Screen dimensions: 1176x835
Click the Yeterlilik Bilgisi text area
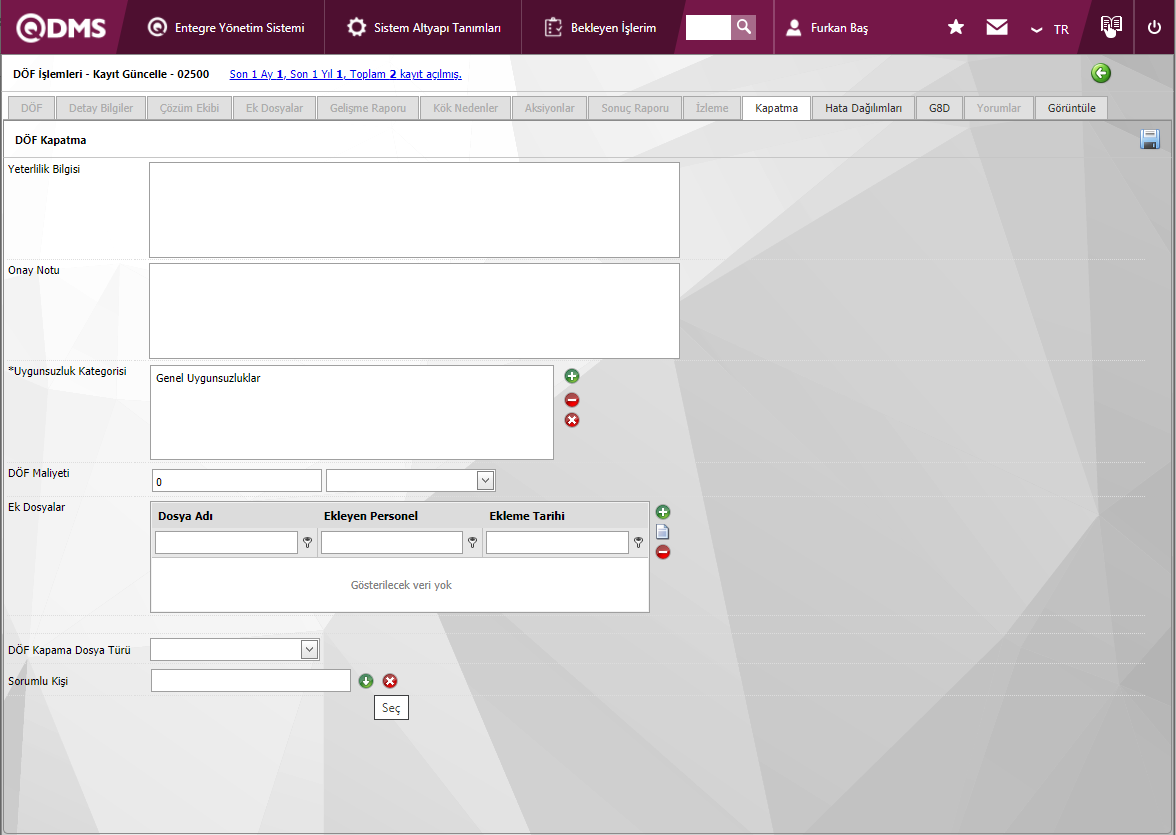[414, 210]
